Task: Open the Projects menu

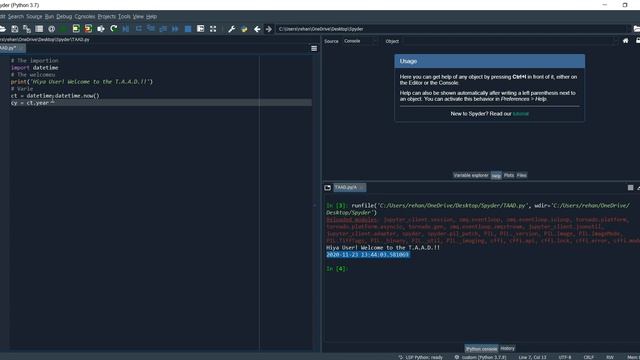Action: pyautogui.click(x=107, y=17)
